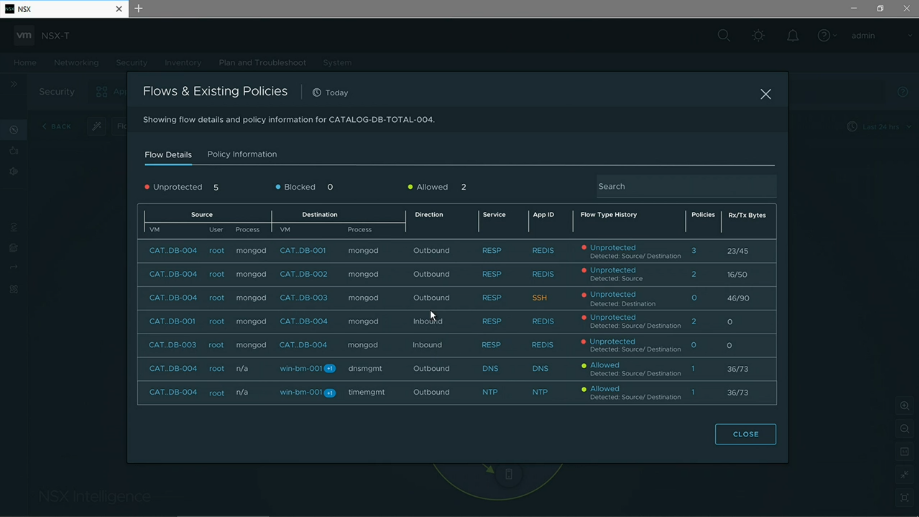Click the CLOSE button
Screen dimensions: 919x517
(x=746, y=434)
